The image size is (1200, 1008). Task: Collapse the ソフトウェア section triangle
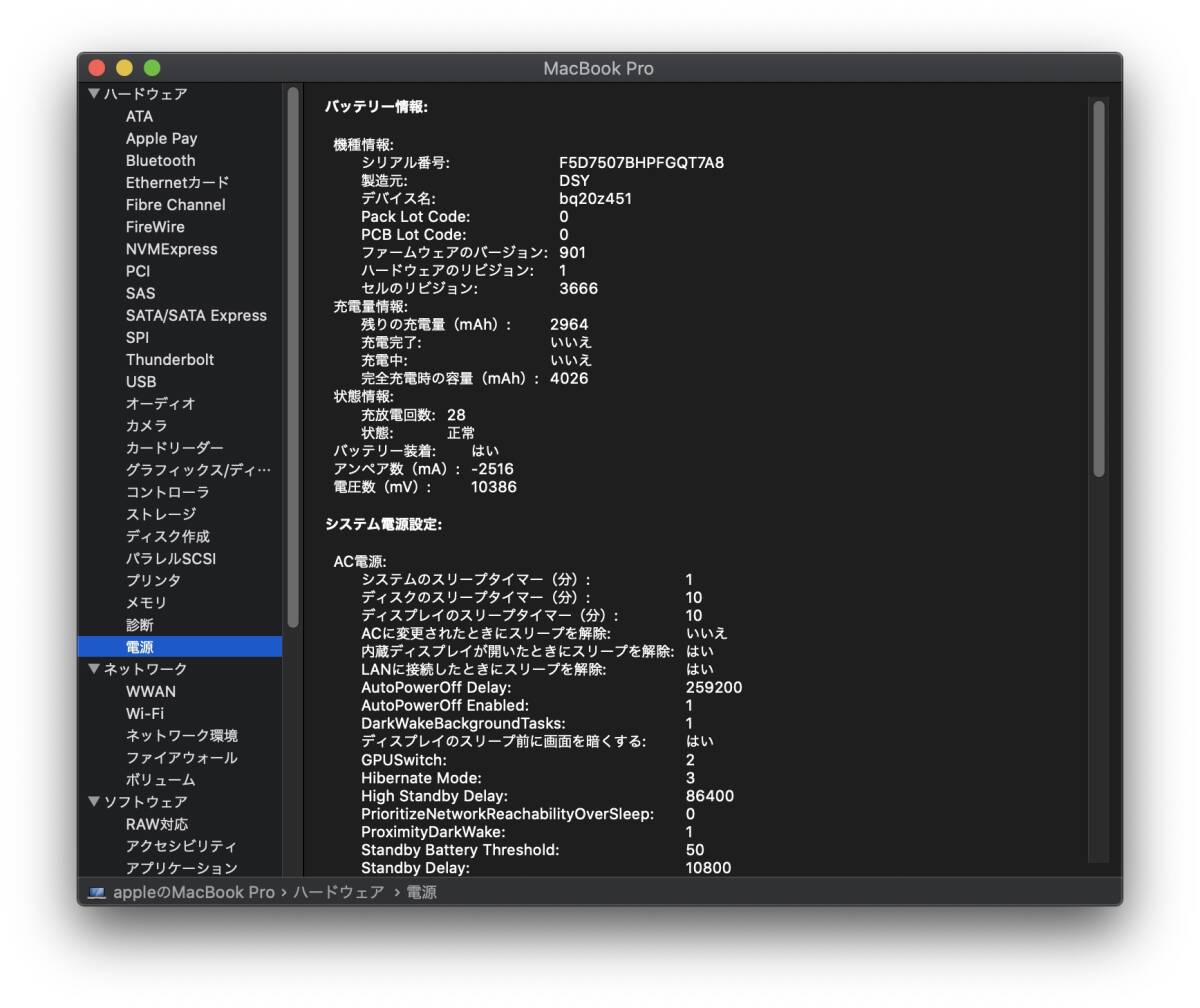94,802
